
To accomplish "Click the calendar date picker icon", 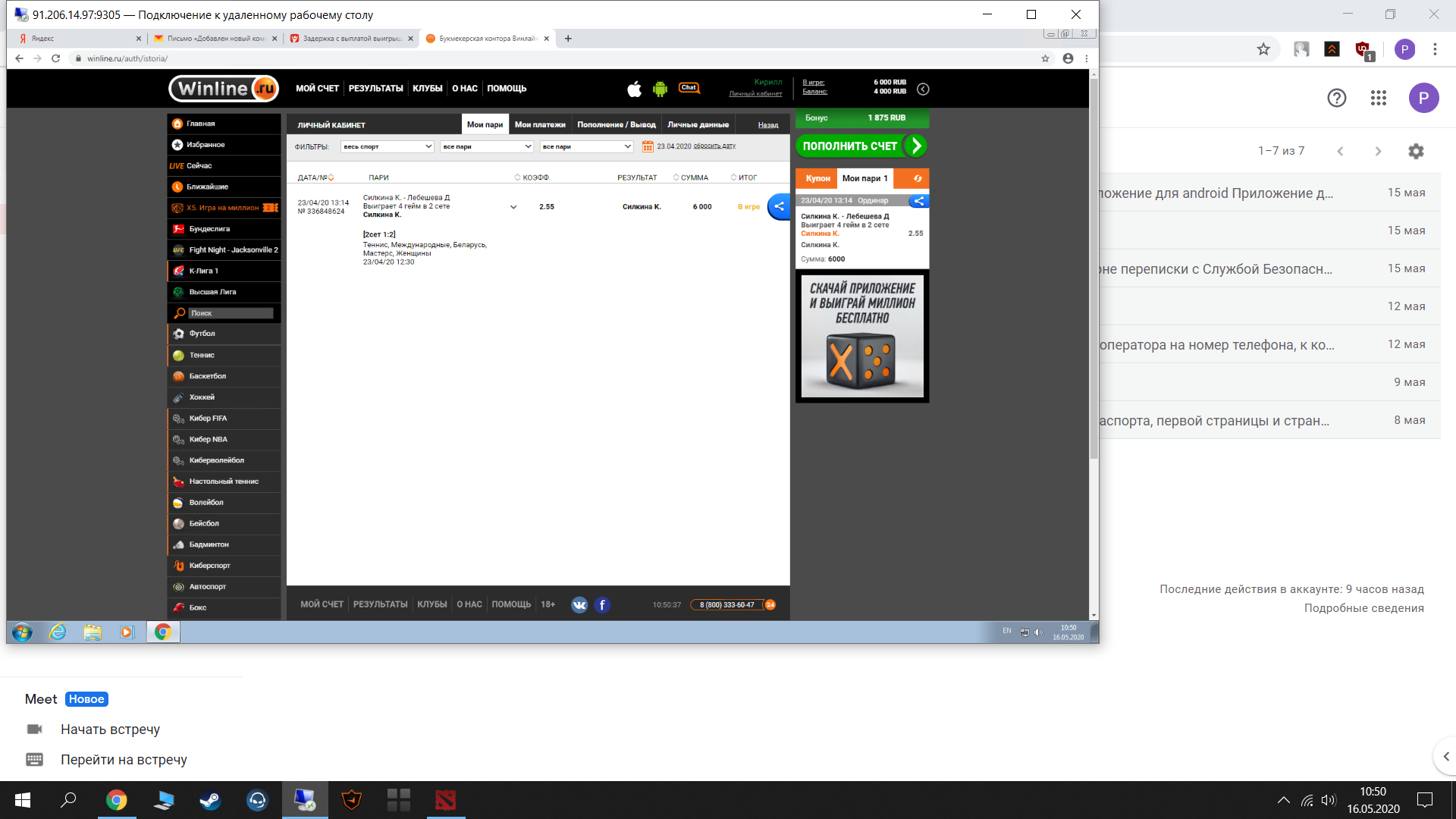I will click(648, 146).
